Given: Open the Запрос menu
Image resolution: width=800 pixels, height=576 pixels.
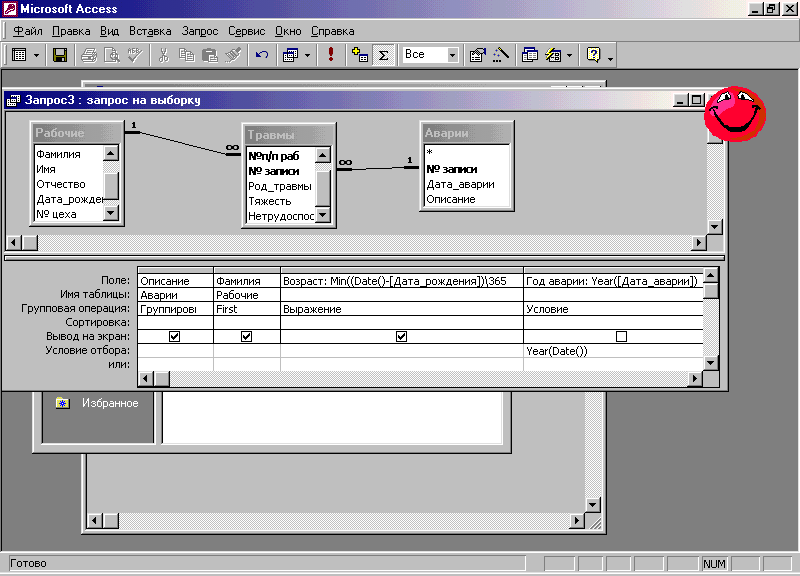Looking at the screenshot, I should 199,31.
